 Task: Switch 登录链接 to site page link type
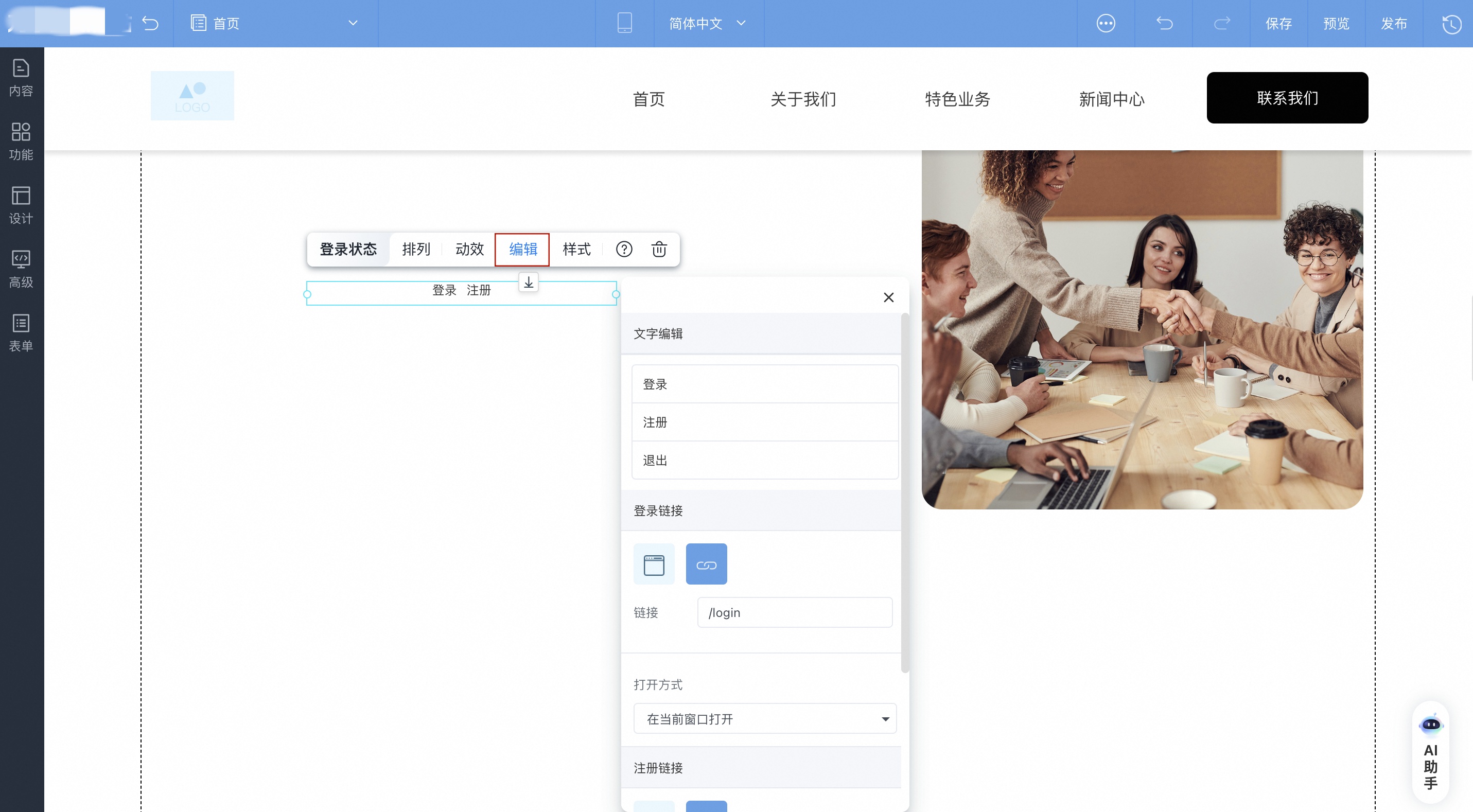point(654,564)
